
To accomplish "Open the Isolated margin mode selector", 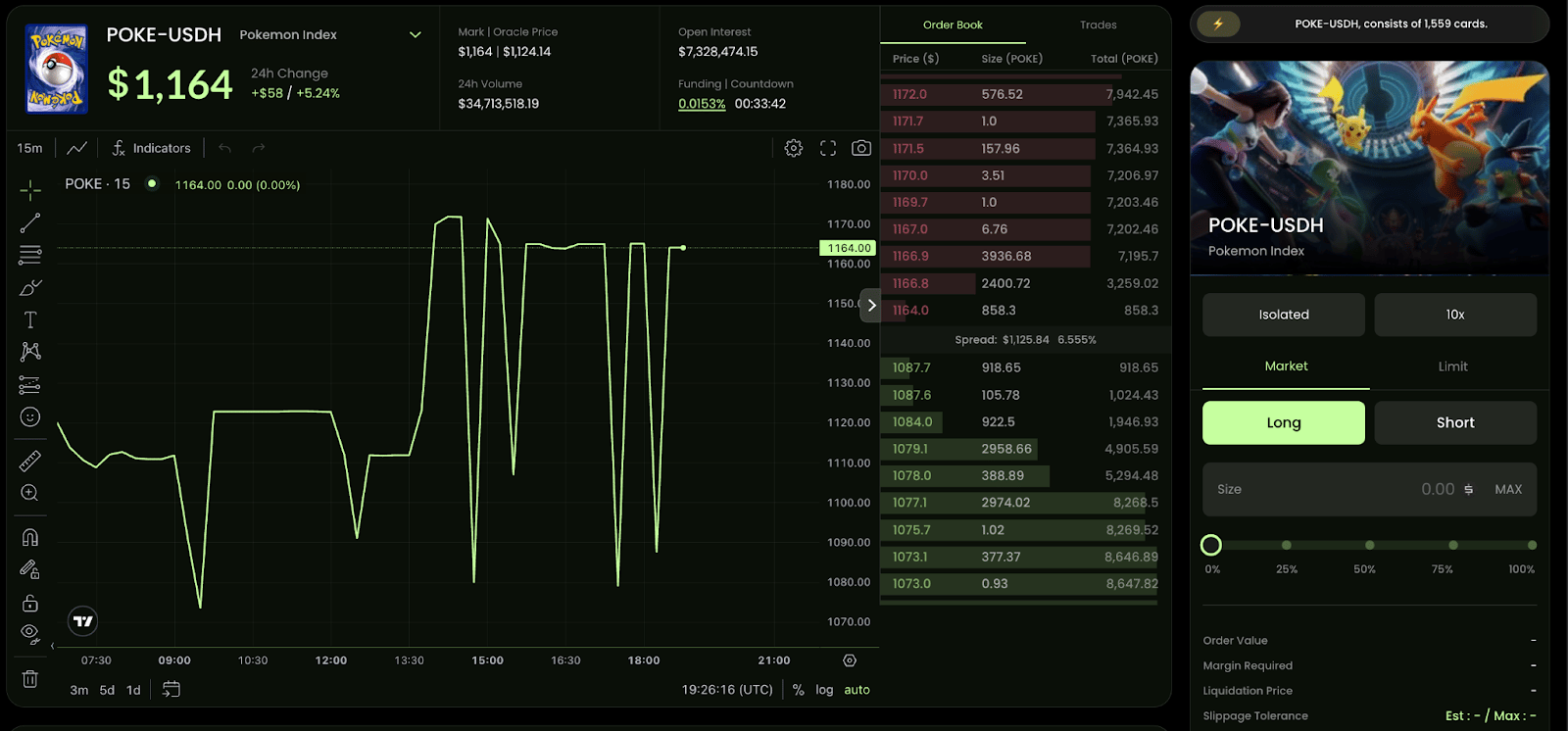I will (1284, 315).
